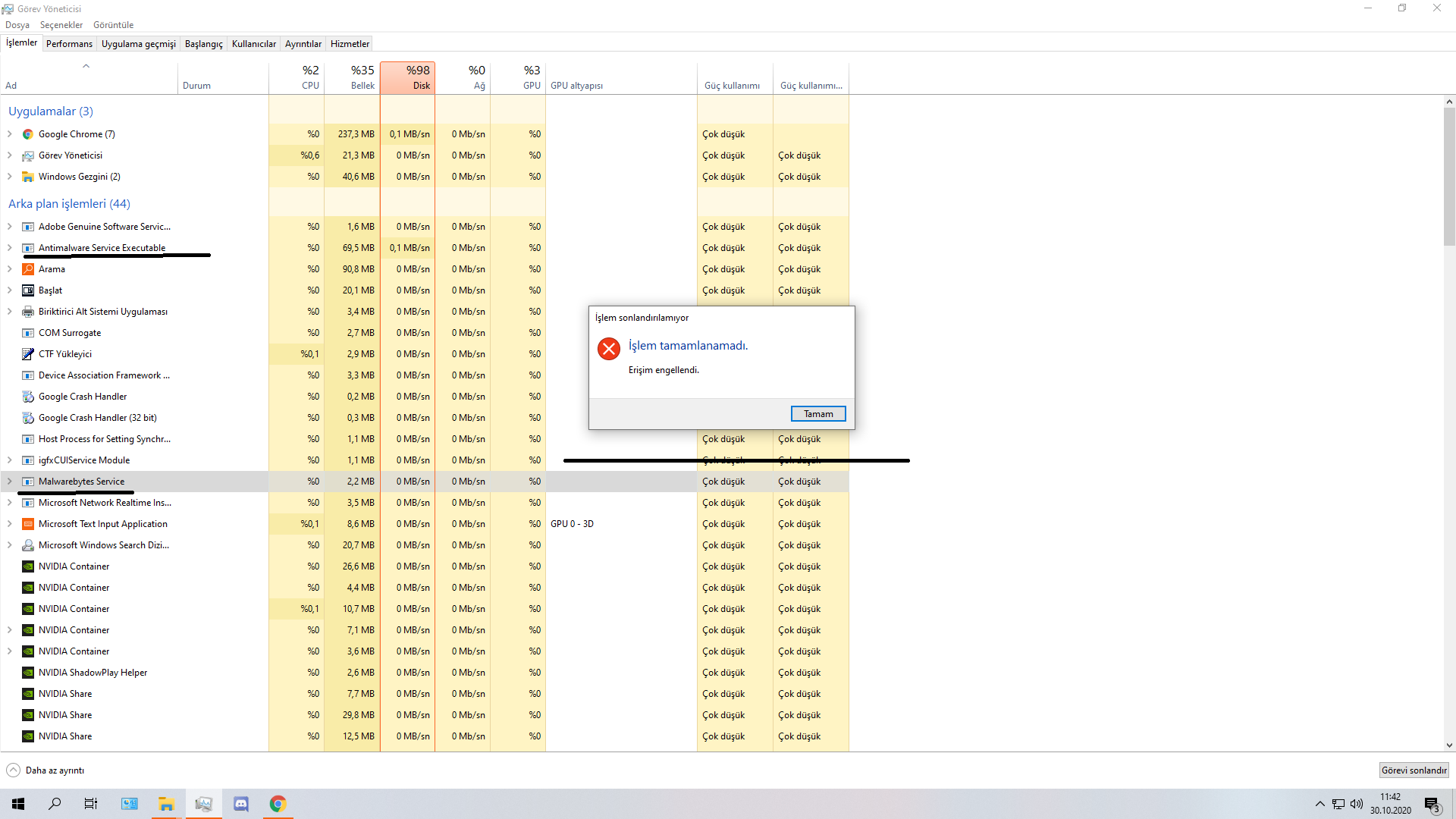This screenshot has width=1456, height=819.
Task: Click the NVIDIA ShadowPlay Helper icon
Action: click(x=28, y=673)
